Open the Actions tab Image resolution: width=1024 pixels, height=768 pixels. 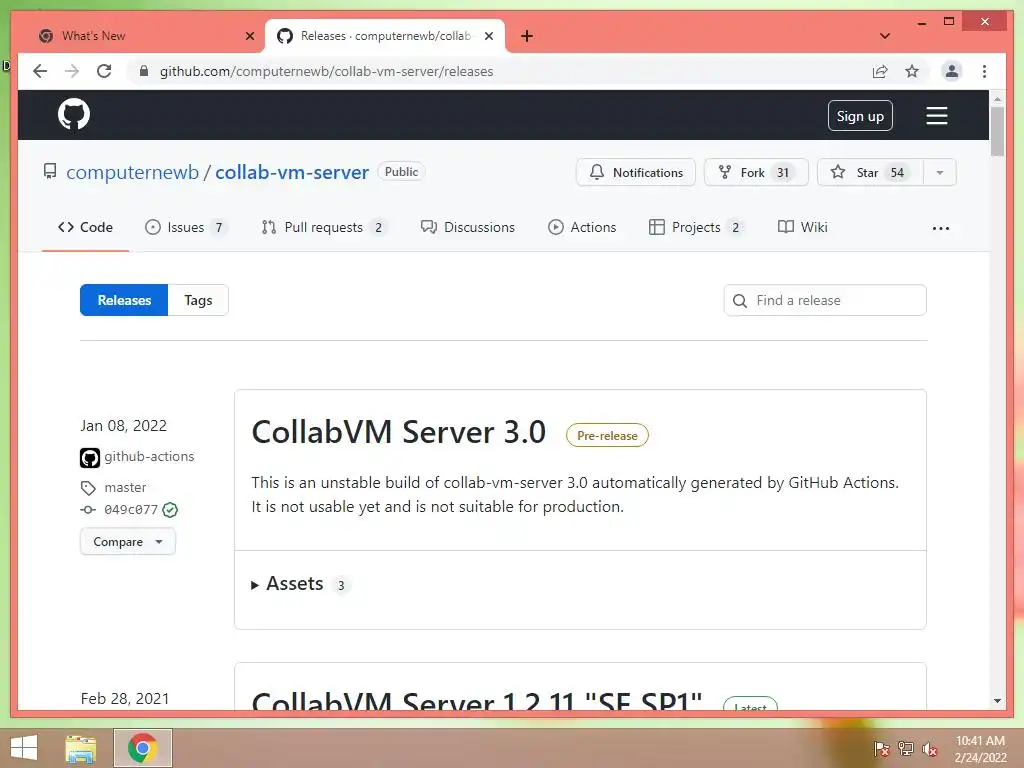[582, 227]
